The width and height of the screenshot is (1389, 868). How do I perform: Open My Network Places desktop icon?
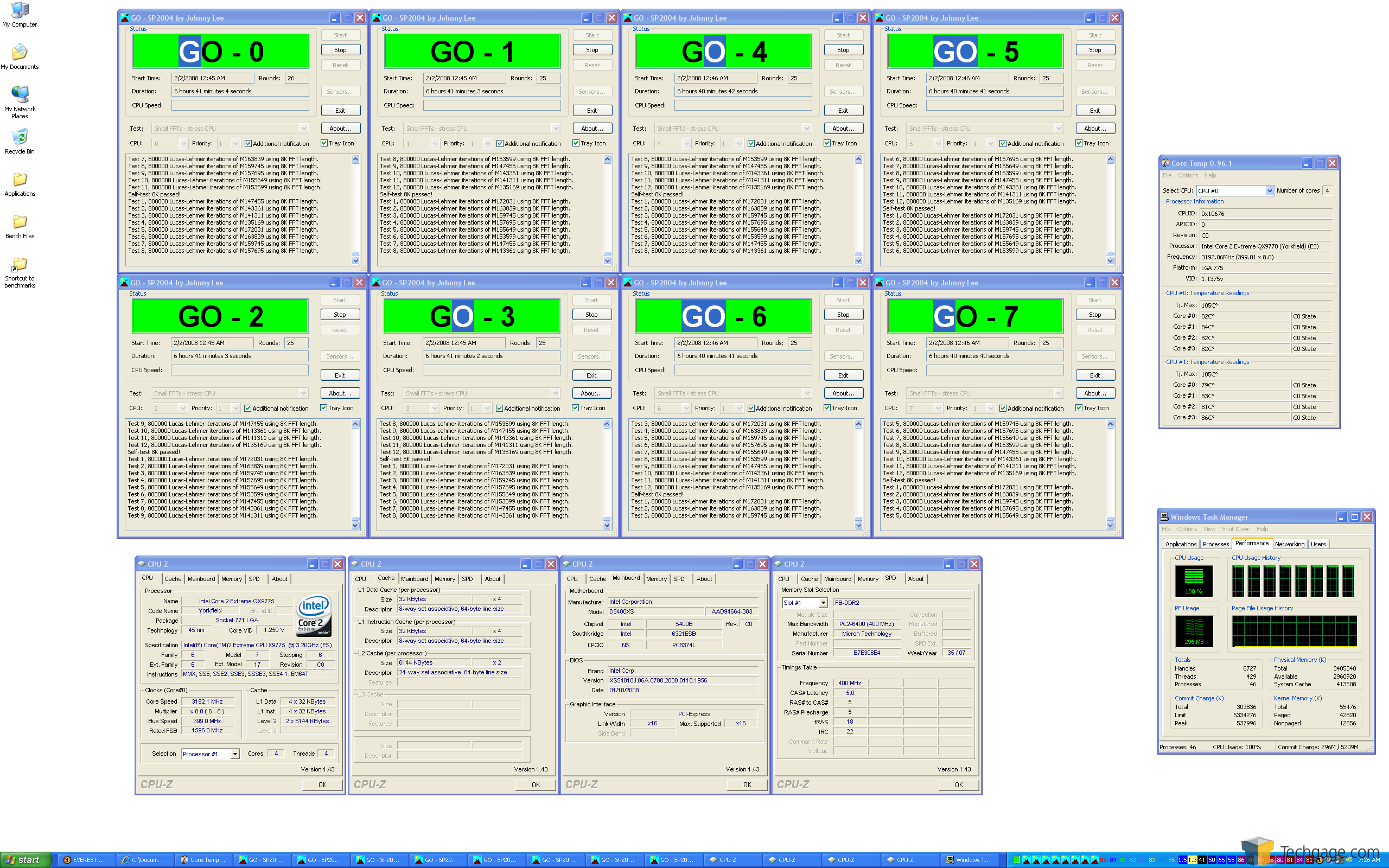(20, 101)
